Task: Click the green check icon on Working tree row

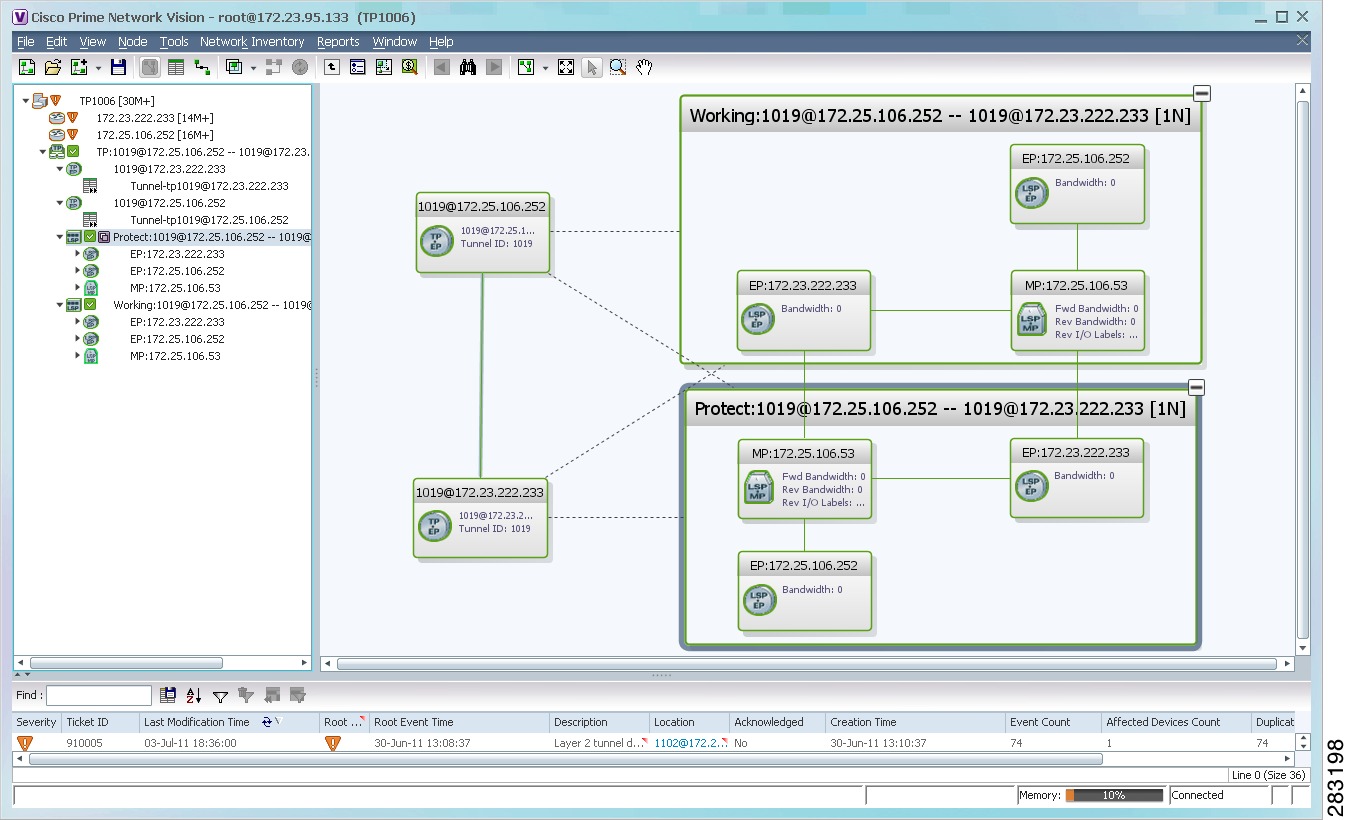Action: [x=90, y=305]
